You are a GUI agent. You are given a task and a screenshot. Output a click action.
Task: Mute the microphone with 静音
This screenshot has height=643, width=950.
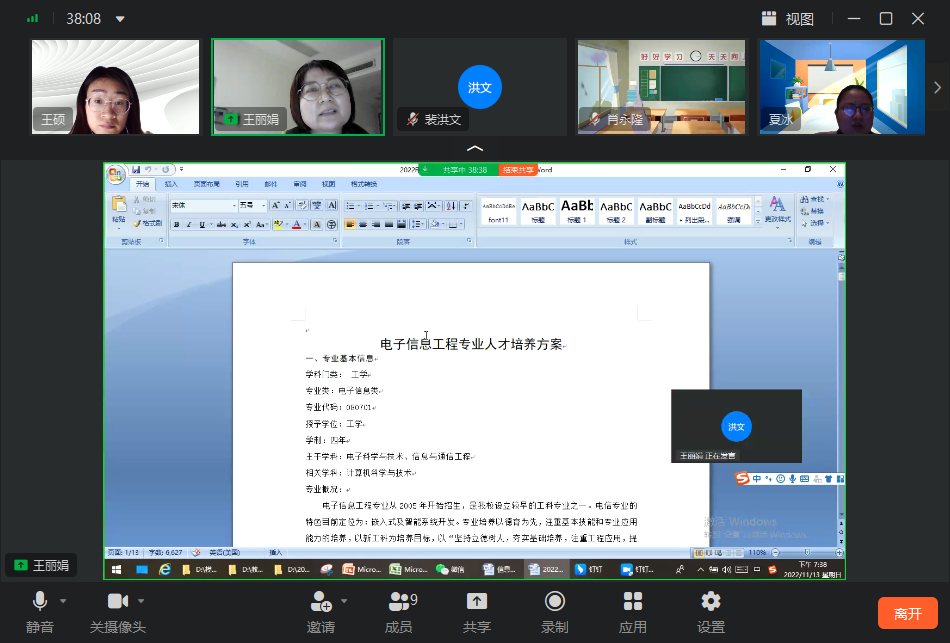(x=40, y=602)
